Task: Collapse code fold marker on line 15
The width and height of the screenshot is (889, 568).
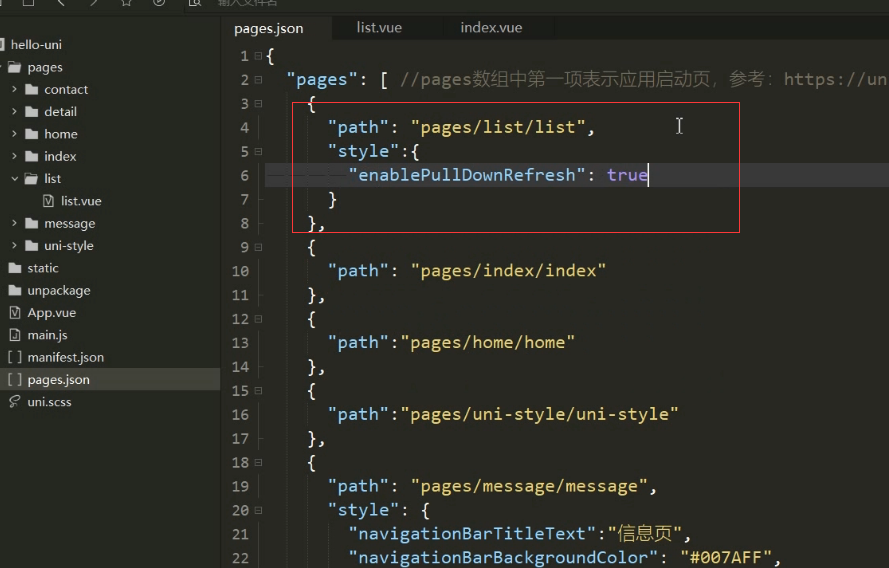Action: point(258,391)
